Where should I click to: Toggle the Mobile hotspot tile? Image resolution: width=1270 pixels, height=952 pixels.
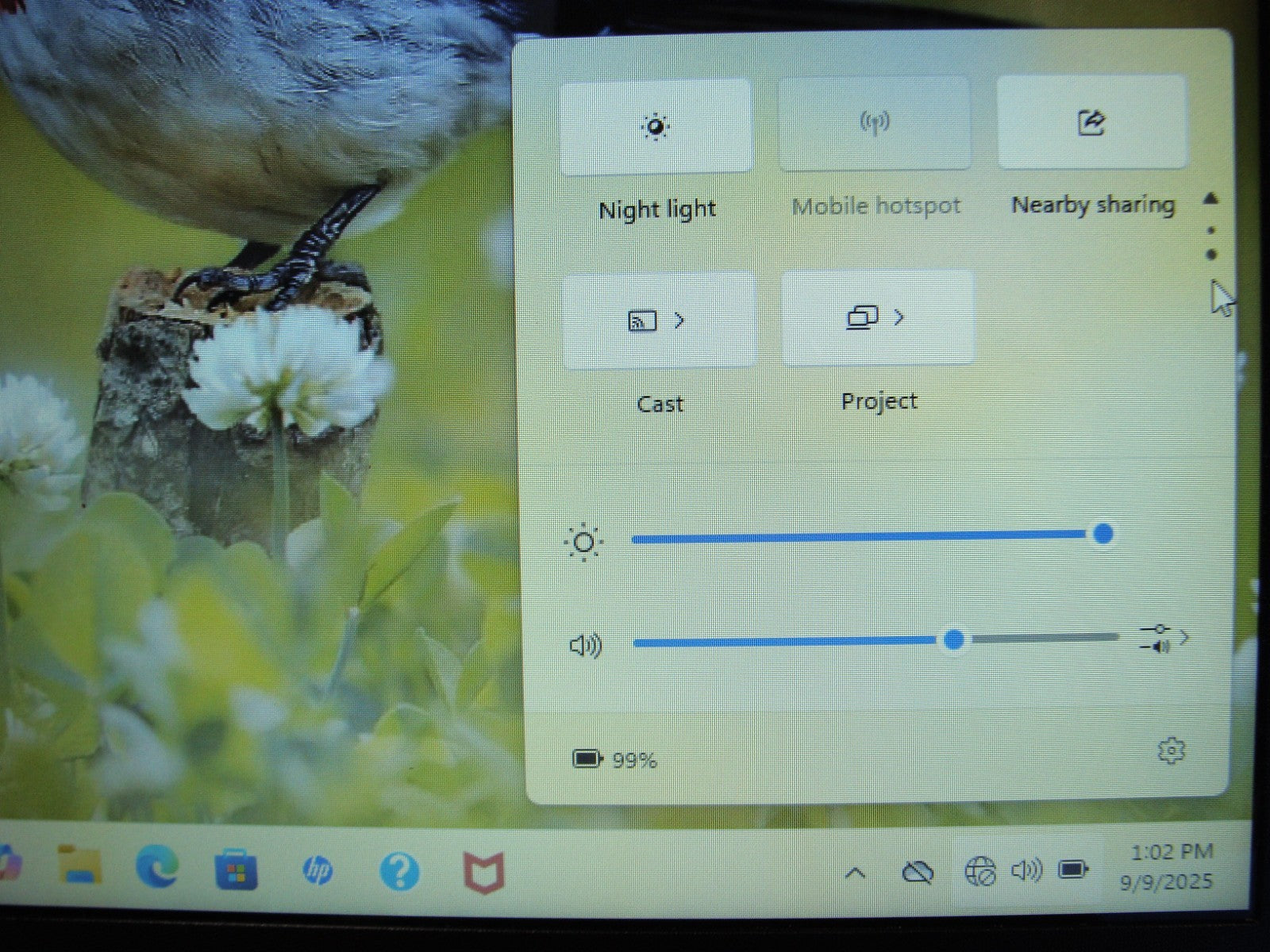click(874, 124)
